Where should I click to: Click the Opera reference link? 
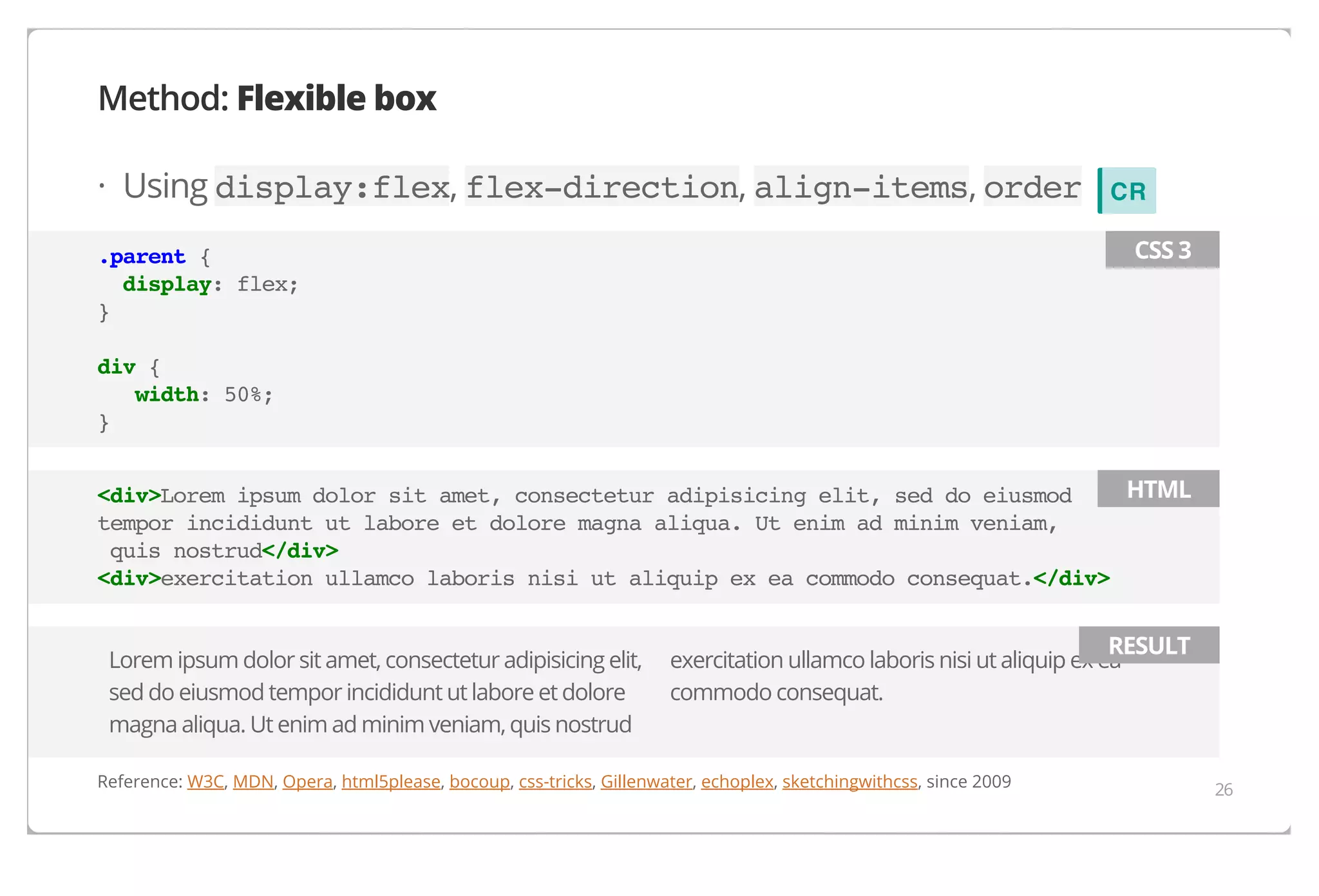(307, 781)
